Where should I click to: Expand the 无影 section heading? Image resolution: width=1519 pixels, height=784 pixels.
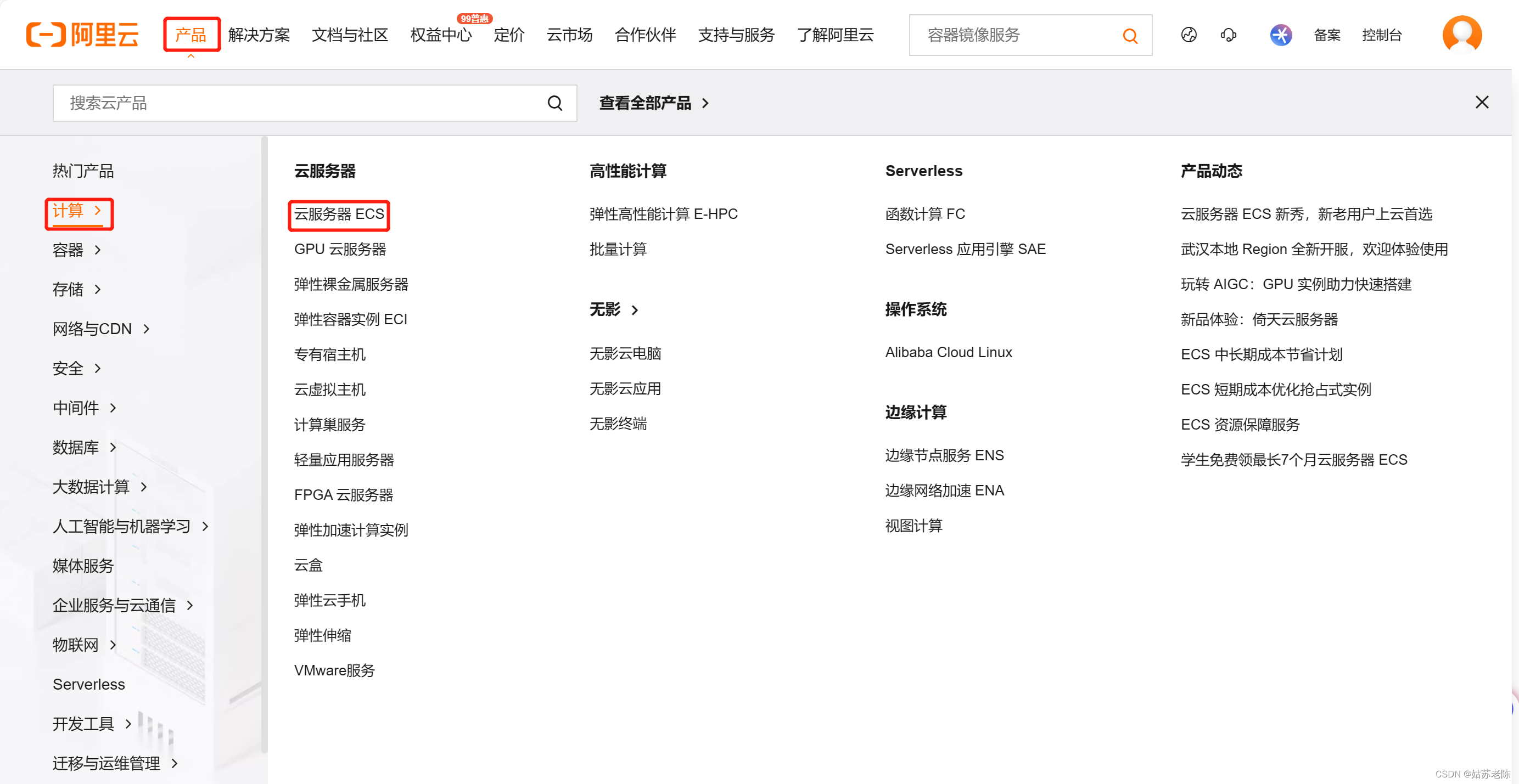pyautogui.click(x=614, y=309)
